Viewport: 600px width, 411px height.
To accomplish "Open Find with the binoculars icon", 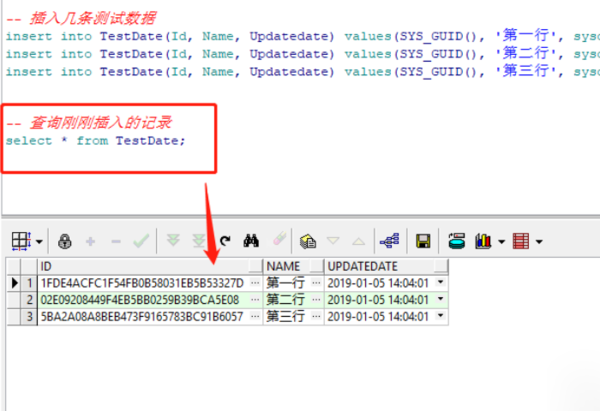I will (251, 241).
